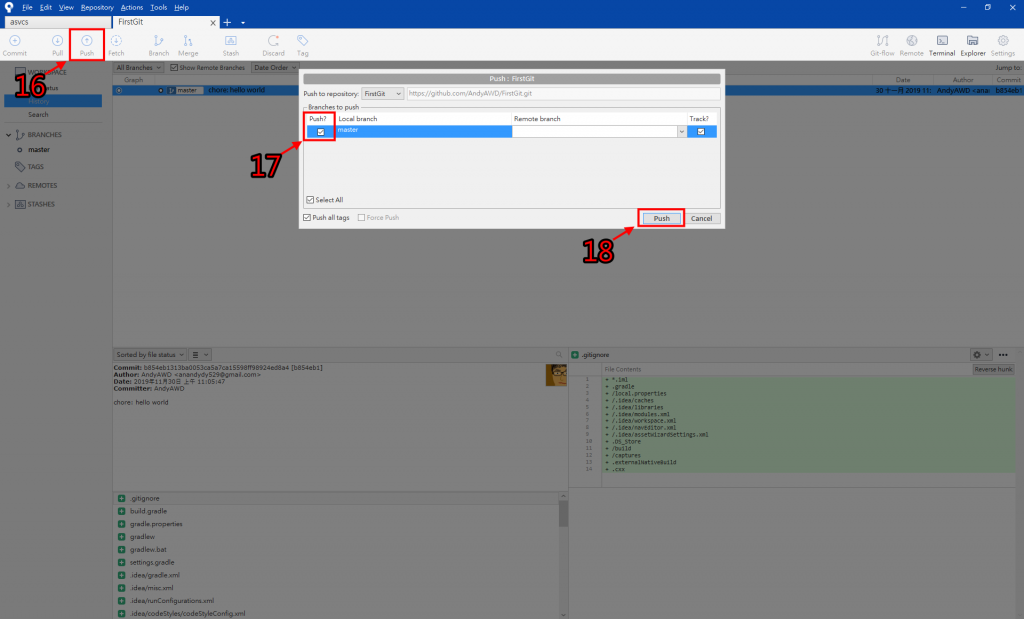This screenshot has width=1024, height=619.
Task: Open the list view mode dropdown
Action: (x=200, y=355)
